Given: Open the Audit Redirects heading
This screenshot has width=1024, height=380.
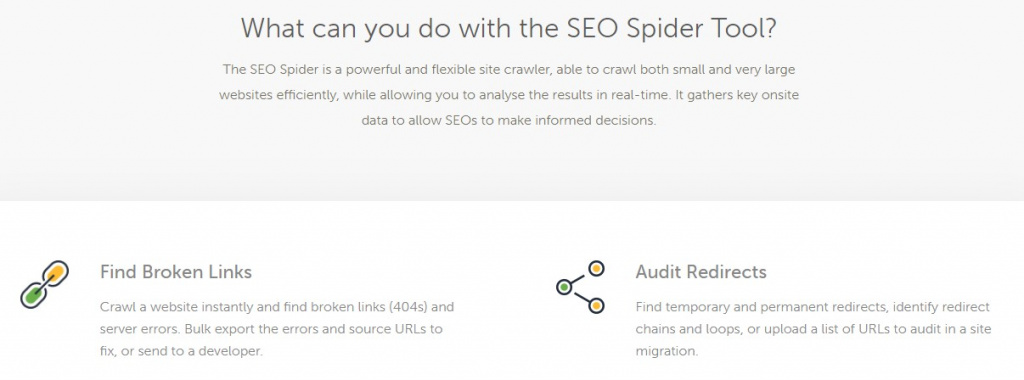Looking at the screenshot, I should tap(701, 272).
